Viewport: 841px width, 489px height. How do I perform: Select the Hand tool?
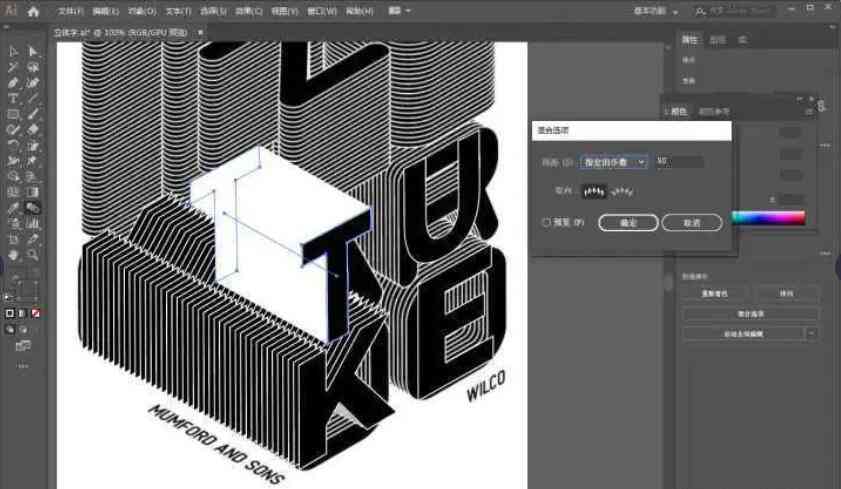click(x=13, y=255)
